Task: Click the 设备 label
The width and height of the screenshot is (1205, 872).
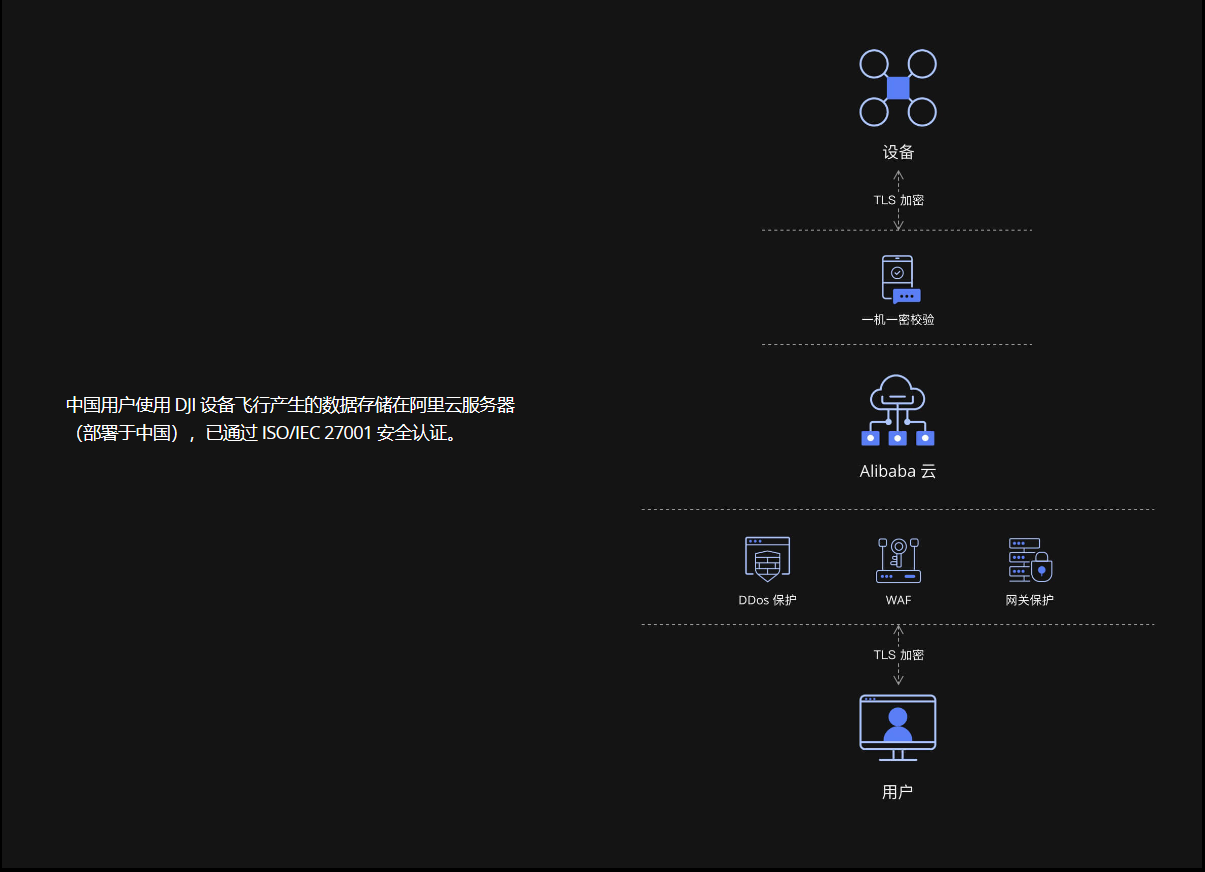Action: (898, 152)
